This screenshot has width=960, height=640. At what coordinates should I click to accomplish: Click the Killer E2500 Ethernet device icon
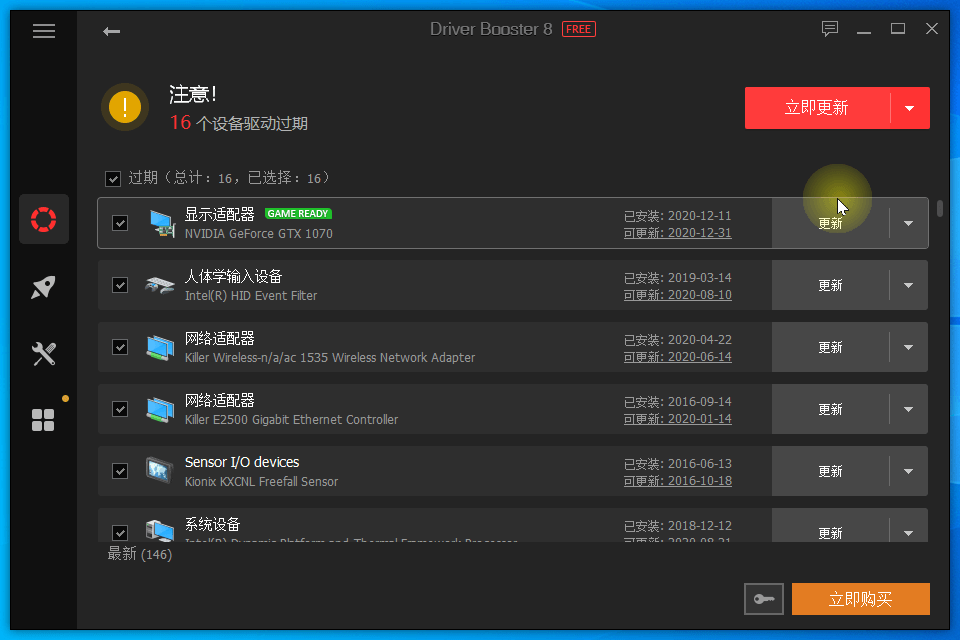tap(160, 409)
